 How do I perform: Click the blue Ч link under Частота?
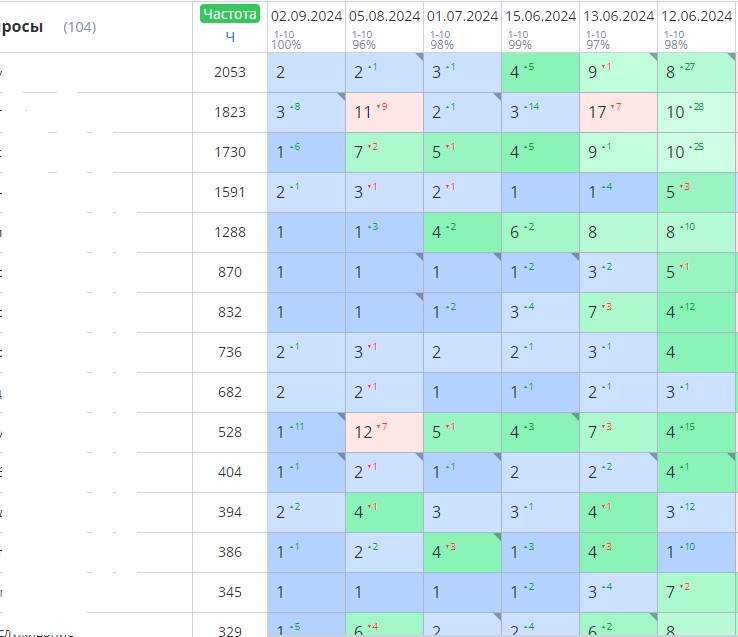[230, 37]
